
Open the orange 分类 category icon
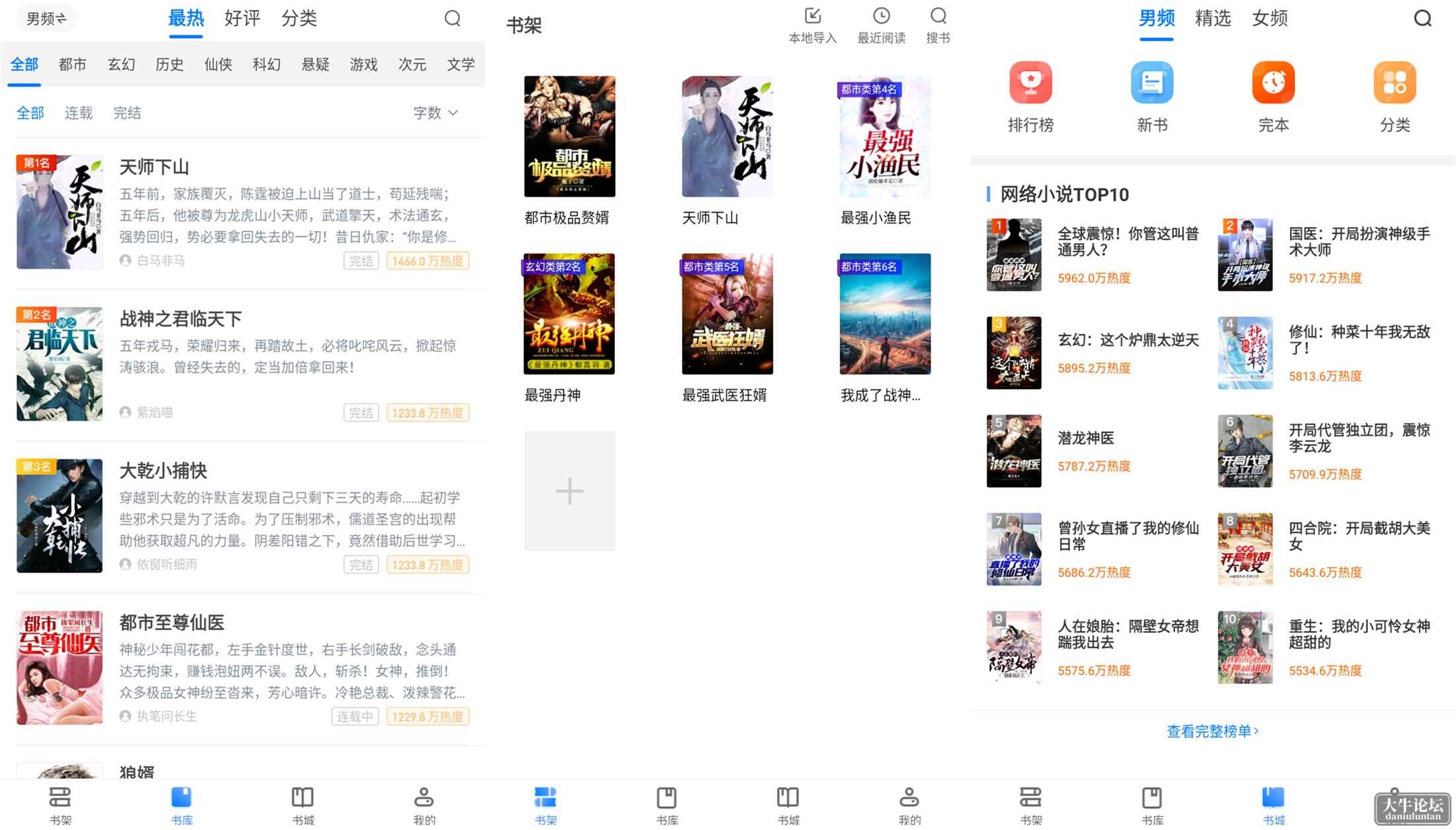[x=1394, y=83]
